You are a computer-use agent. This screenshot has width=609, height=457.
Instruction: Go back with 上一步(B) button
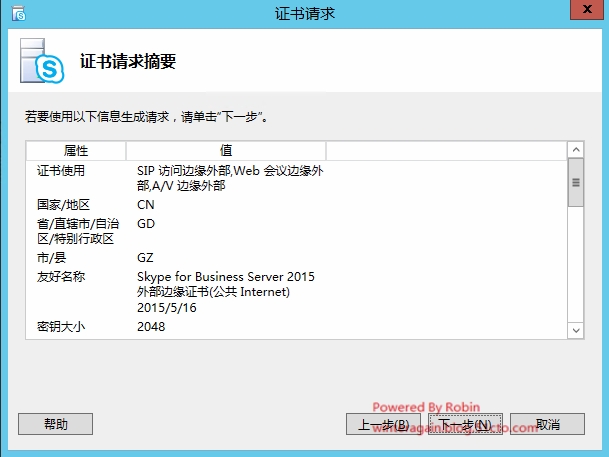click(x=383, y=424)
